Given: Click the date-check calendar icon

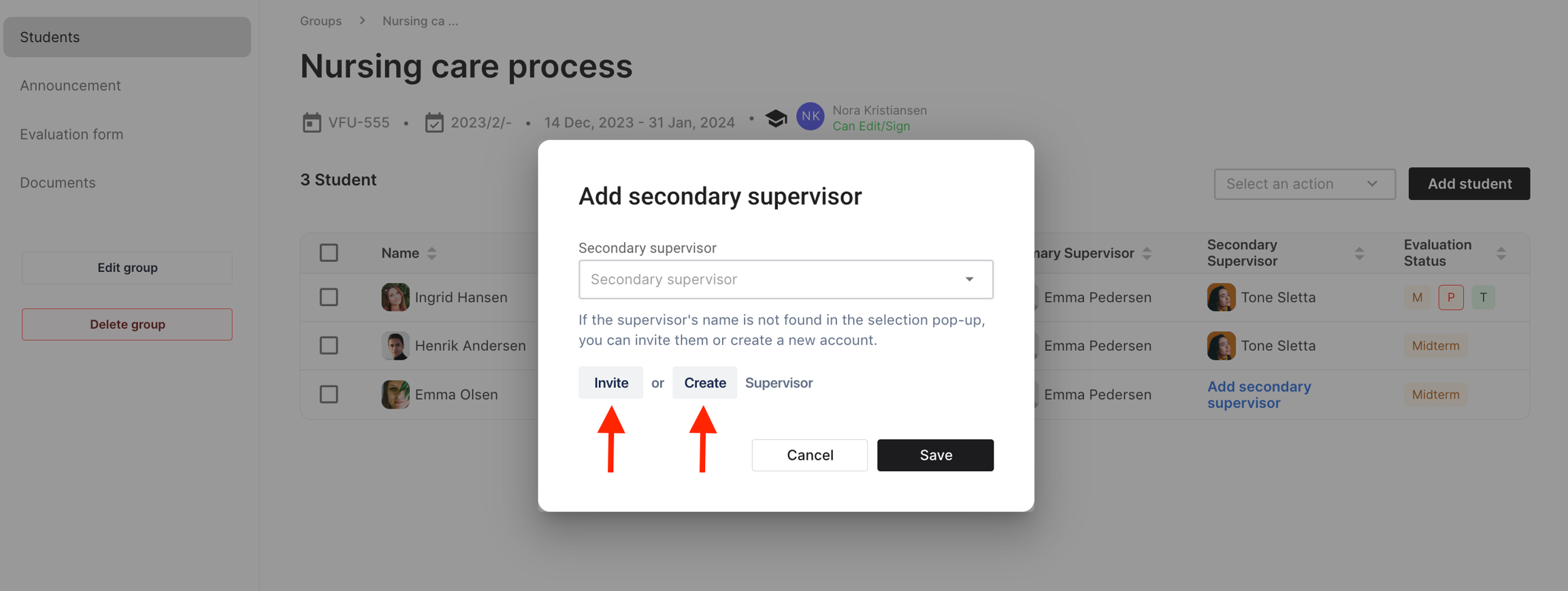Looking at the screenshot, I should 434,122.
